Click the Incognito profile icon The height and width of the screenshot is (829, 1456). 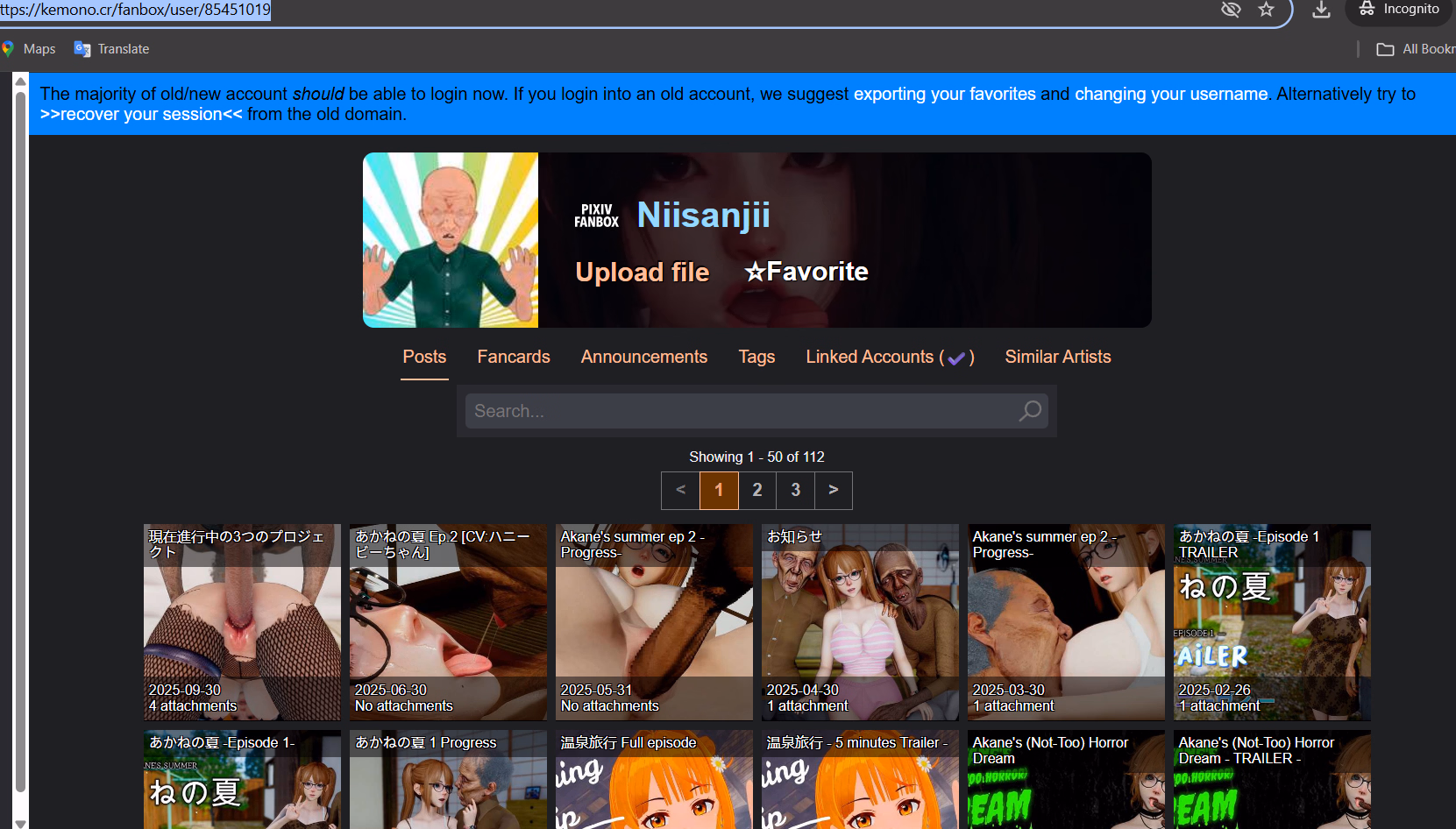(x=1399, y=10)
